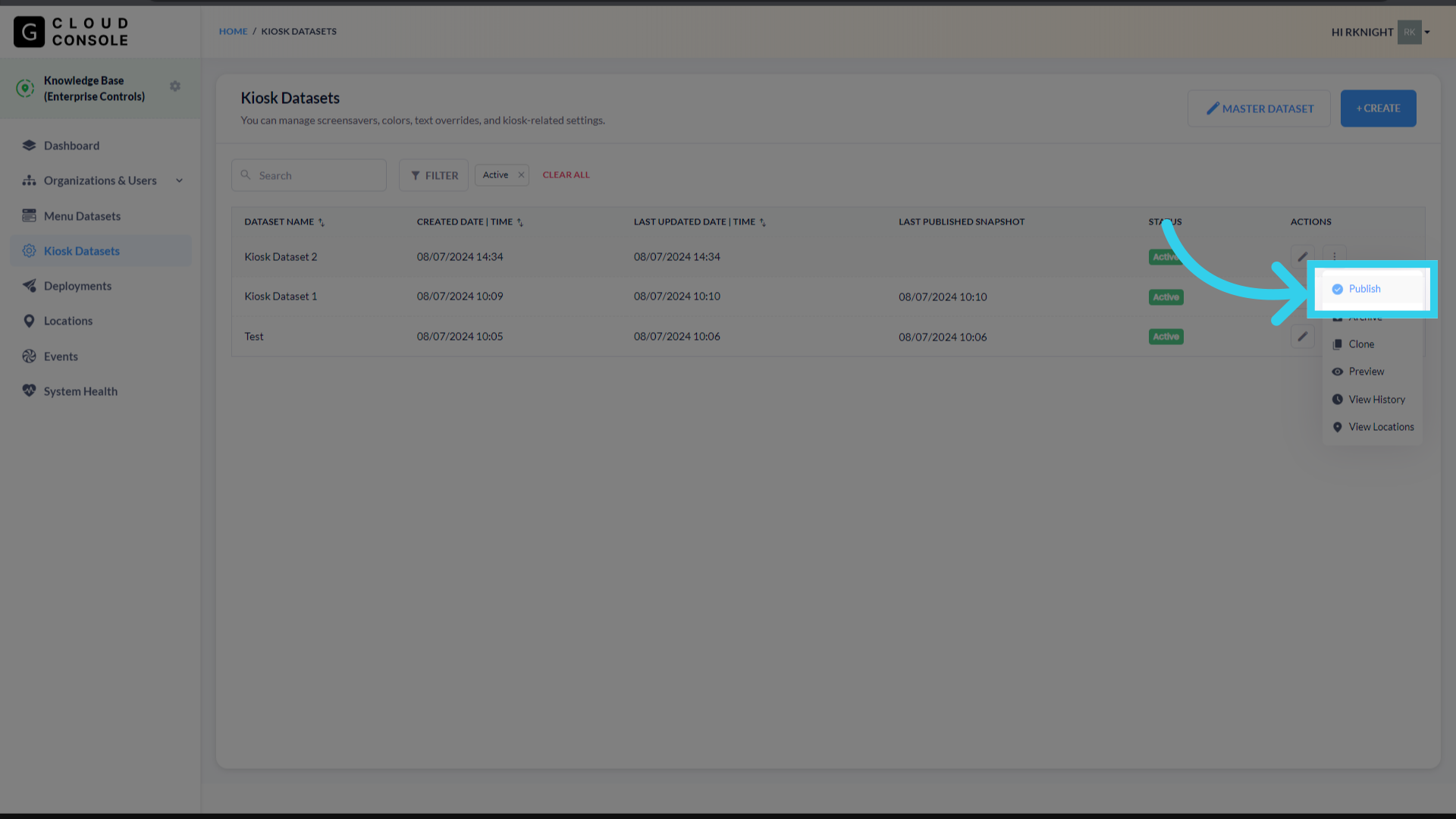
Task: Edit Test dataset with pencil icon
Action: click(x=1302, y=336)
